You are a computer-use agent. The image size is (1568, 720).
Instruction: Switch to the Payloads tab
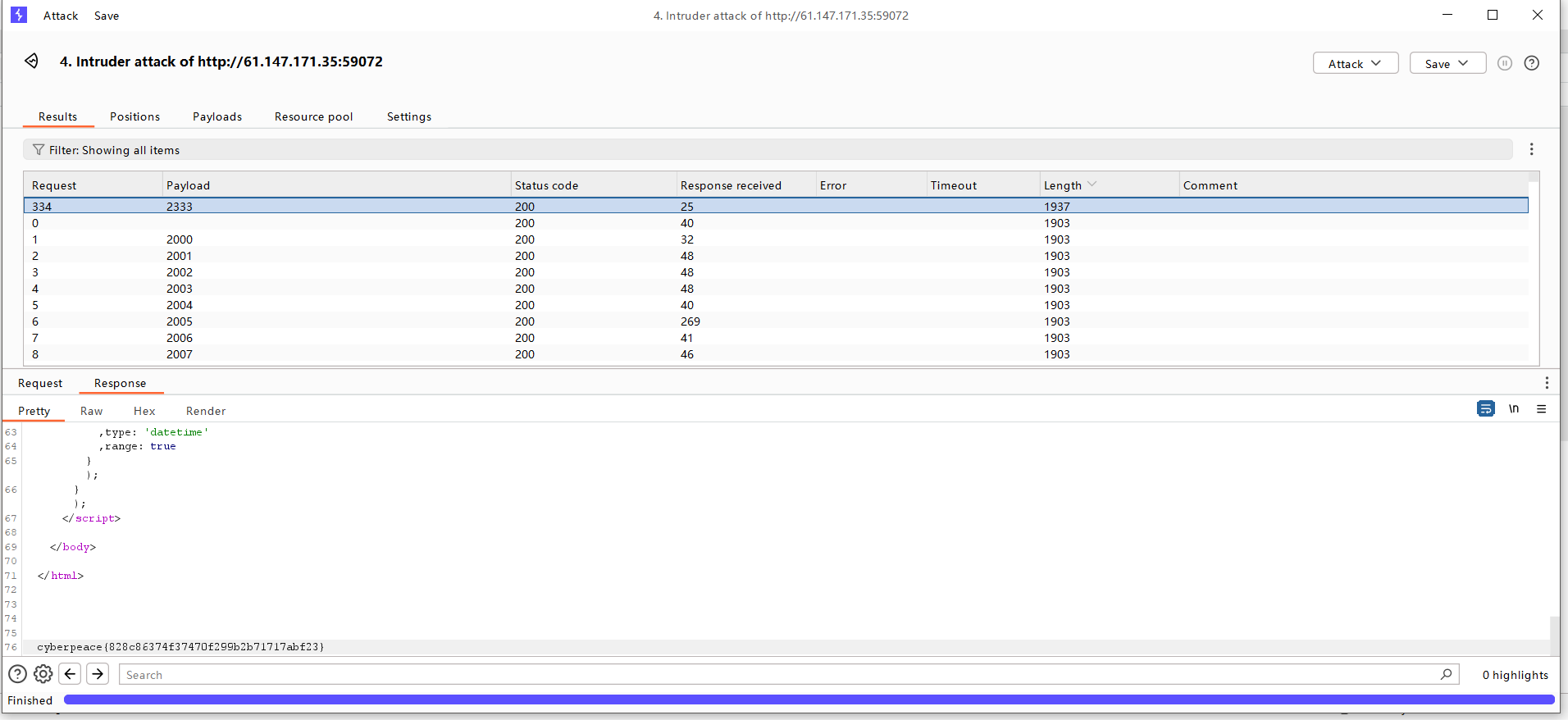[x=217, y=116]
